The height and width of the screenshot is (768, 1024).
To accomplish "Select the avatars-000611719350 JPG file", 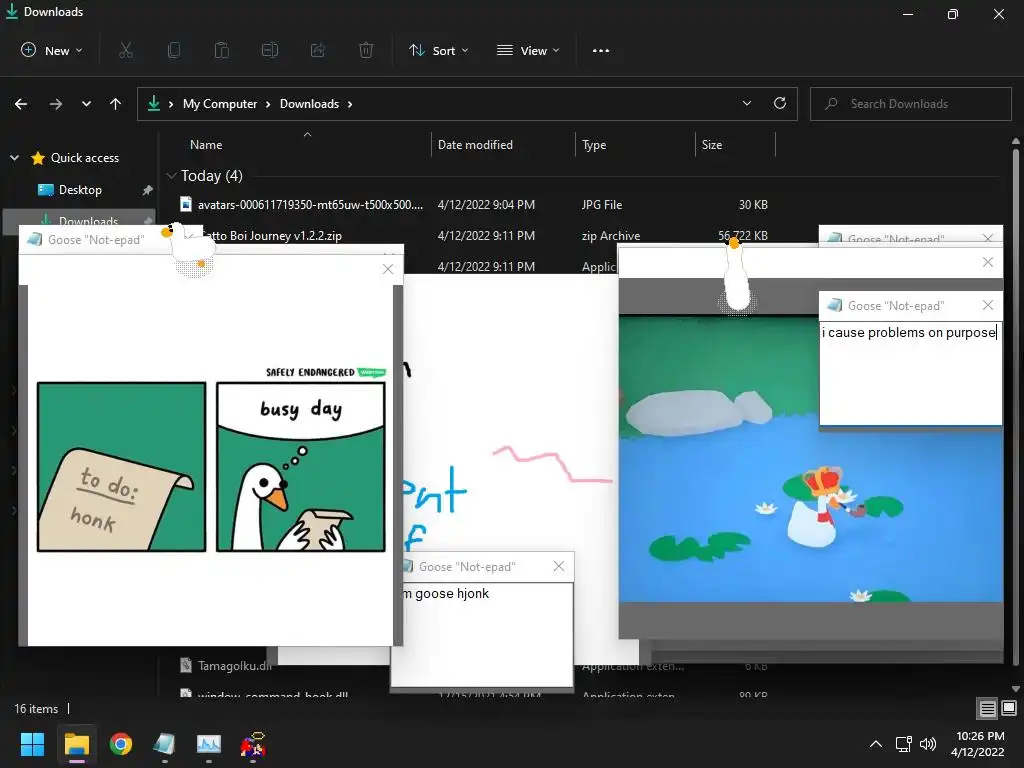I will pos(310,204).
